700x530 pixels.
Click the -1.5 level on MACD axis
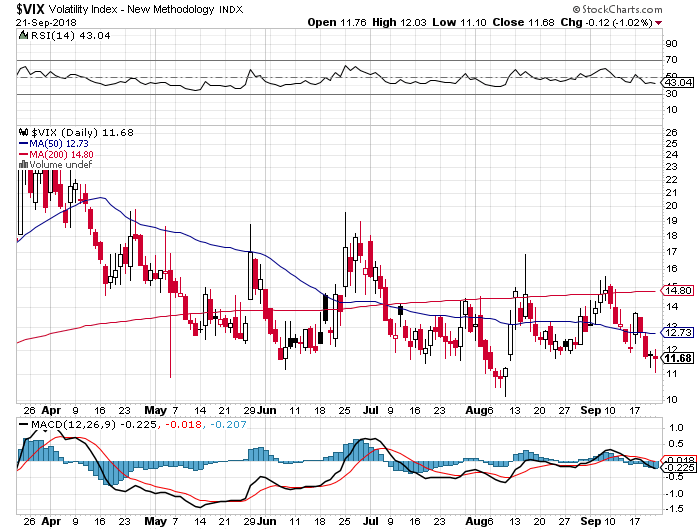click(x=675, y=509)
